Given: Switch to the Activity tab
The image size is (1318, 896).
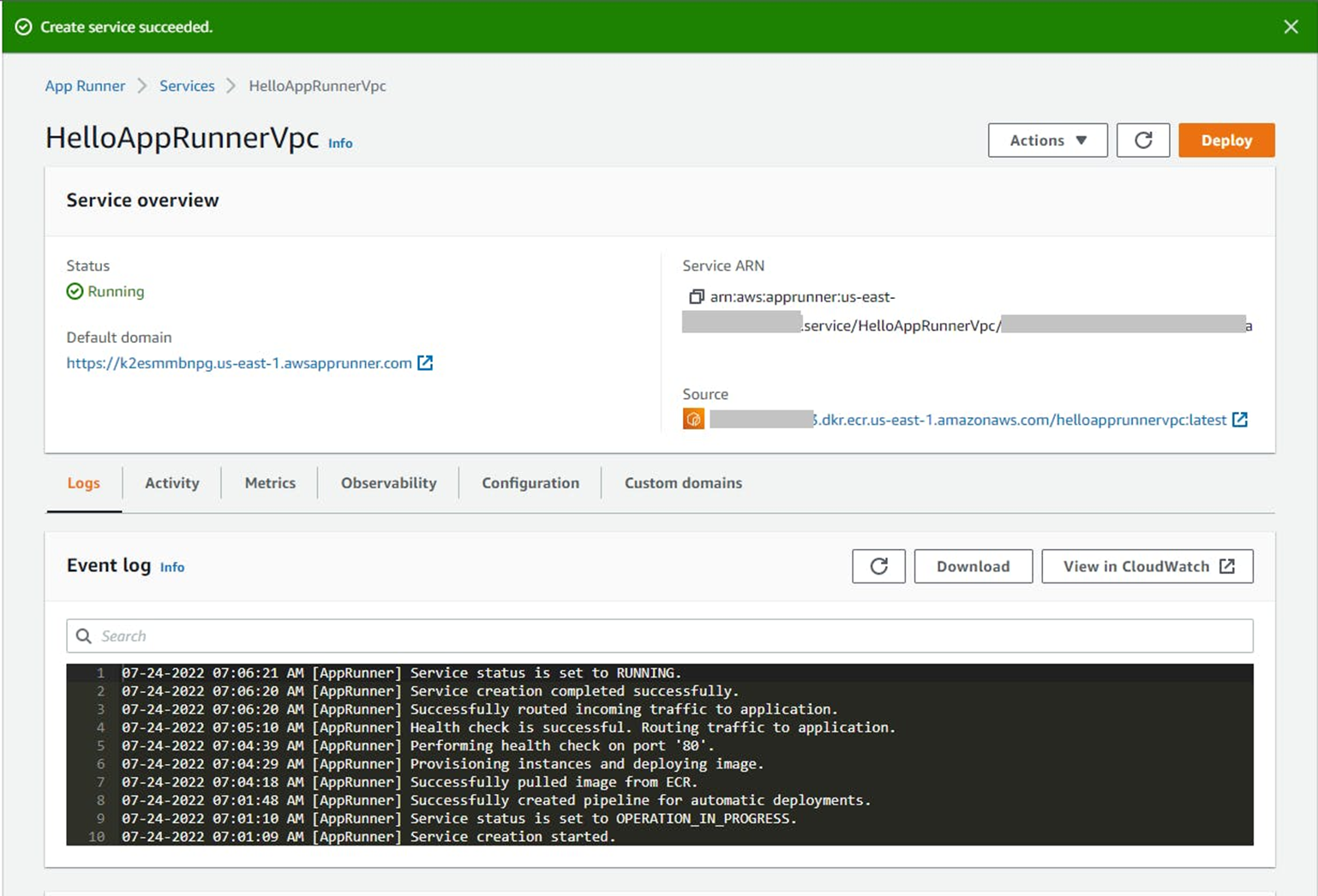Looking at the screenshot, I should coord(172,483).
